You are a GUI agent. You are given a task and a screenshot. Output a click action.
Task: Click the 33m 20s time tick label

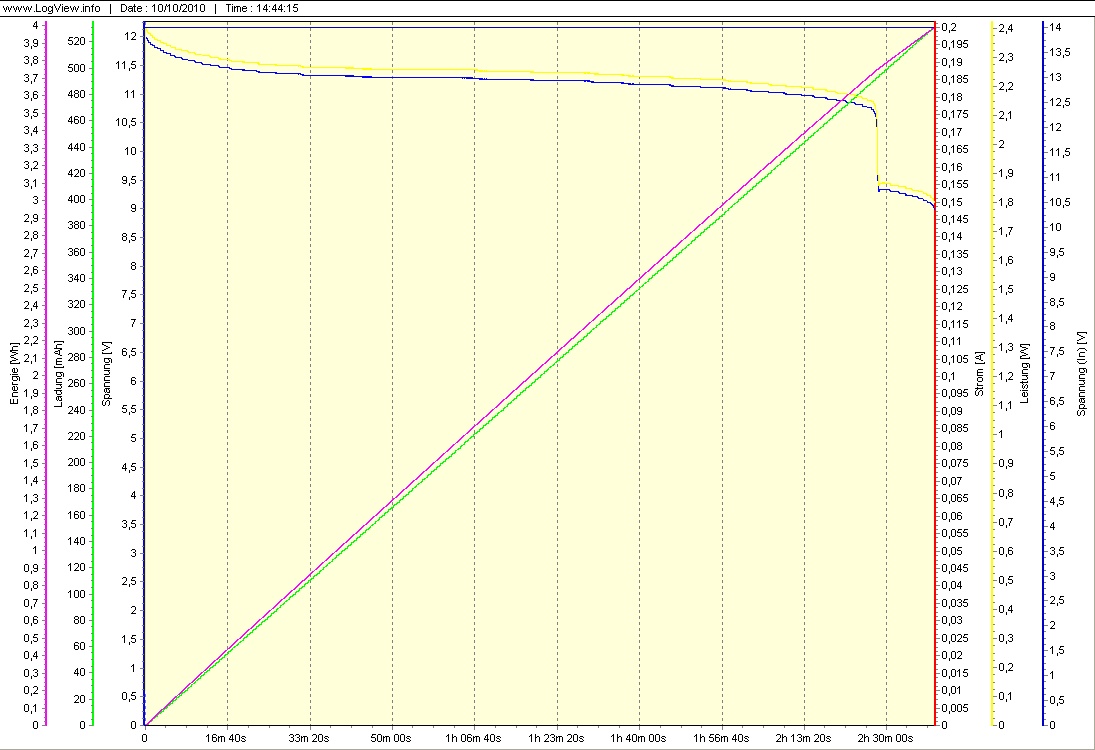(309, 738)
